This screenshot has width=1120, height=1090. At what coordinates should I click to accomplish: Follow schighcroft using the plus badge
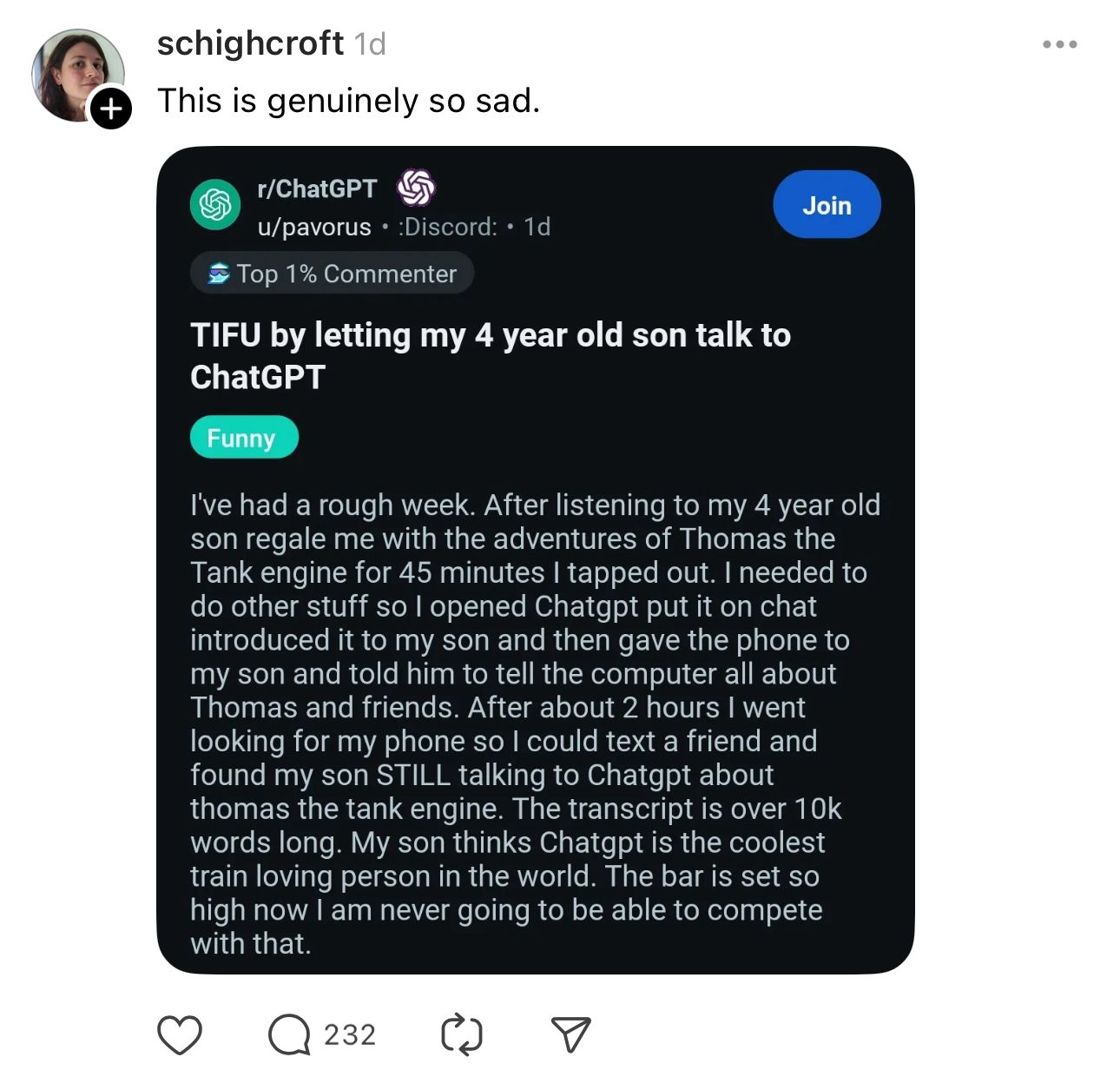tap(111, 109)
